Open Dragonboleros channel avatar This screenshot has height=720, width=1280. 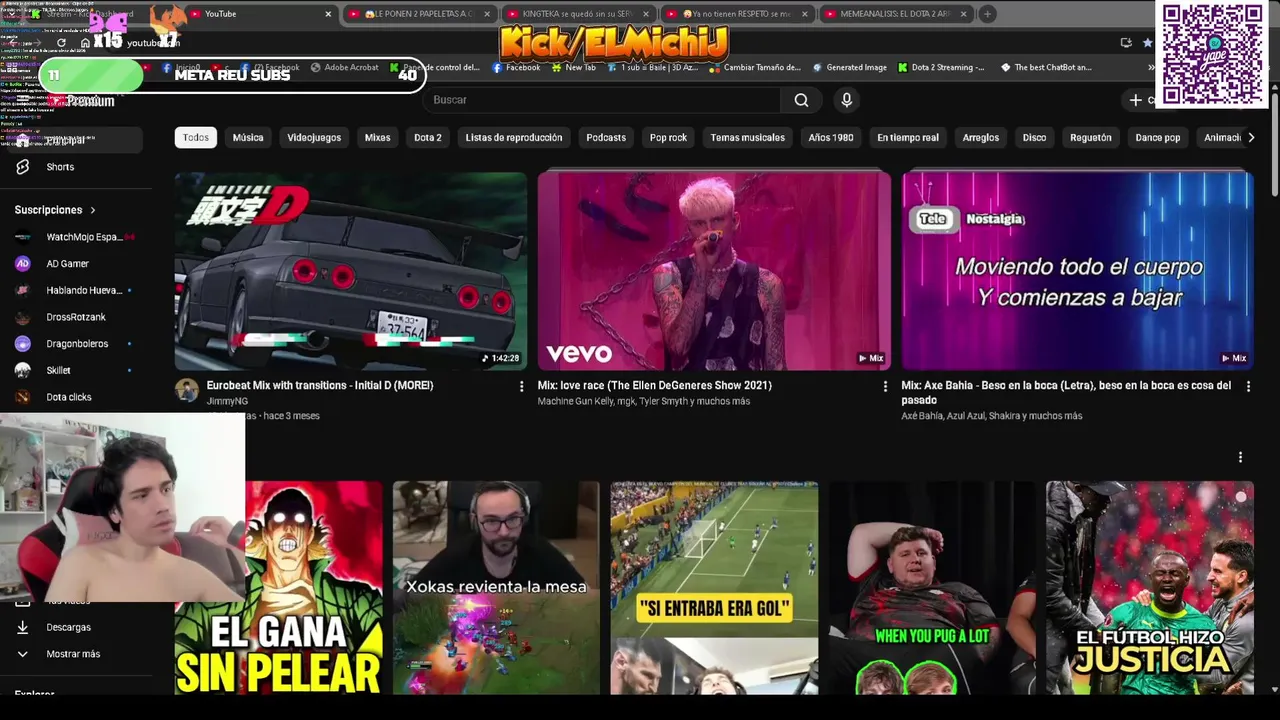pyautogui.click(x=22, y=344)
